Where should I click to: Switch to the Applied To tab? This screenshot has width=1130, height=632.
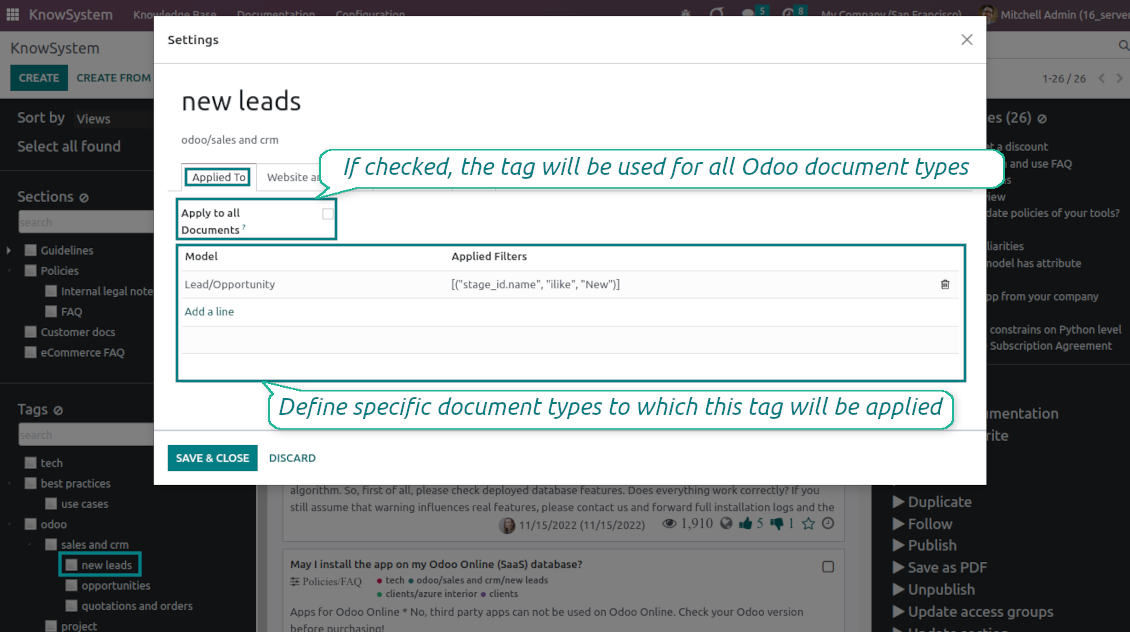click(x=219, y=178)
